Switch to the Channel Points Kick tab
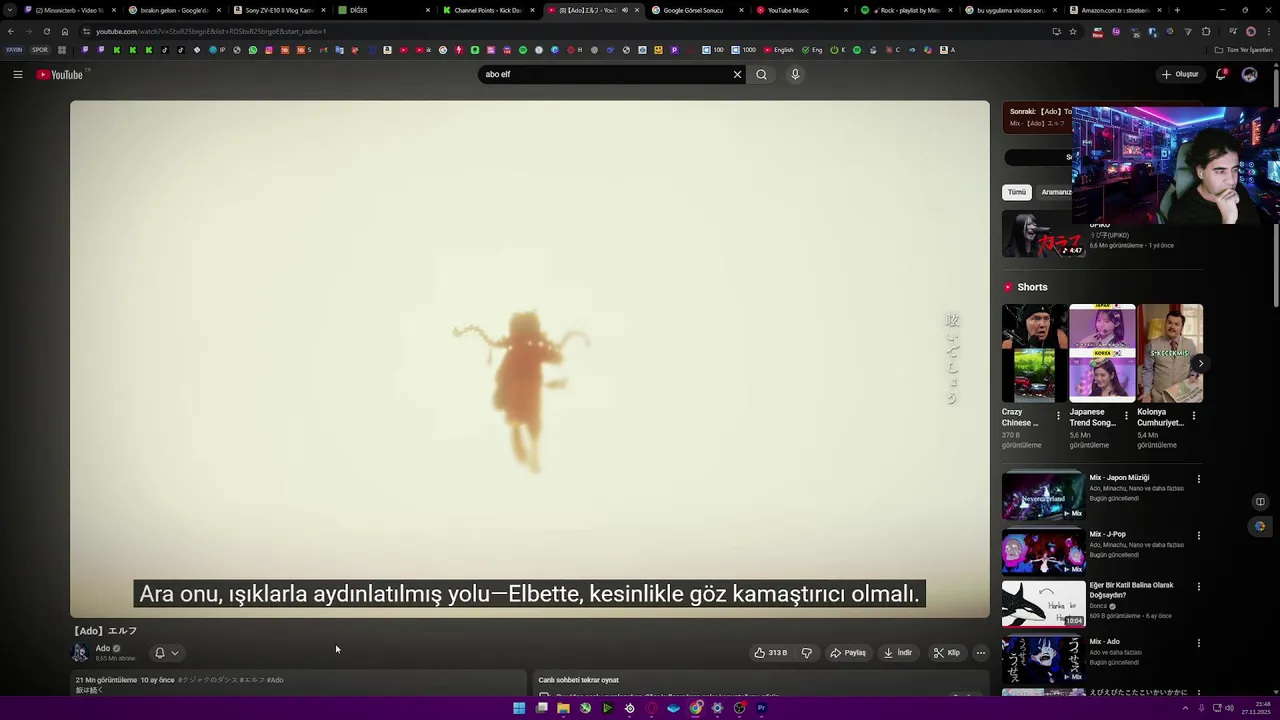 (x=488, y=10)
